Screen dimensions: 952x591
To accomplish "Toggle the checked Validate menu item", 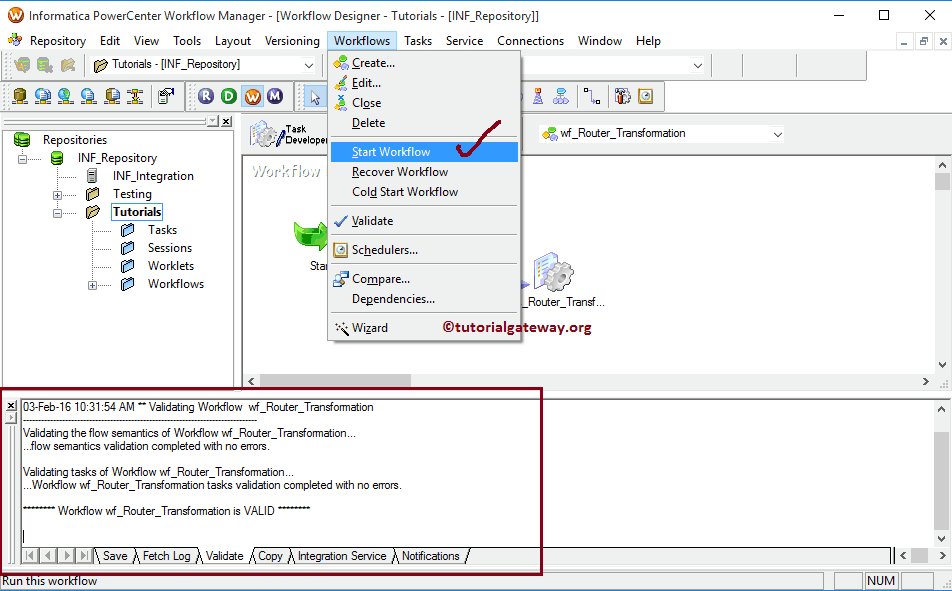I will click(x=424, y=221).
